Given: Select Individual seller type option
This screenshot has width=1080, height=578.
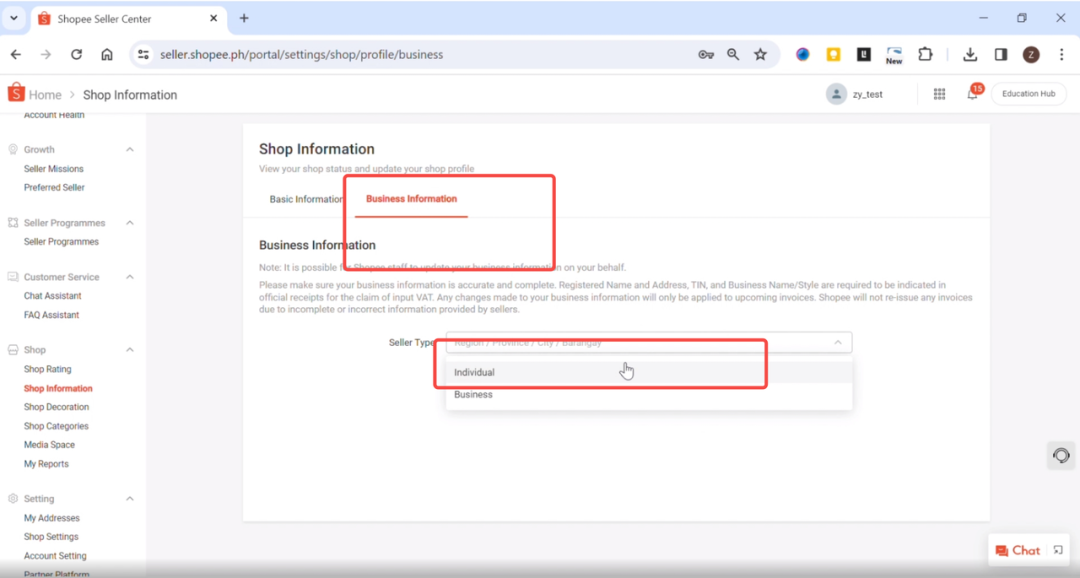Looking at the screenshot, I should coord(475,372).
